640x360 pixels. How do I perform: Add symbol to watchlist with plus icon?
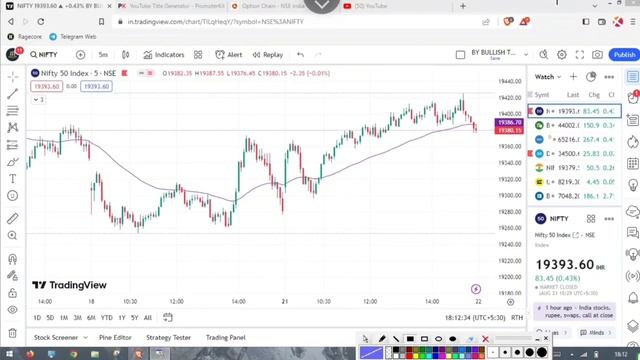click(x=573, y=77)
